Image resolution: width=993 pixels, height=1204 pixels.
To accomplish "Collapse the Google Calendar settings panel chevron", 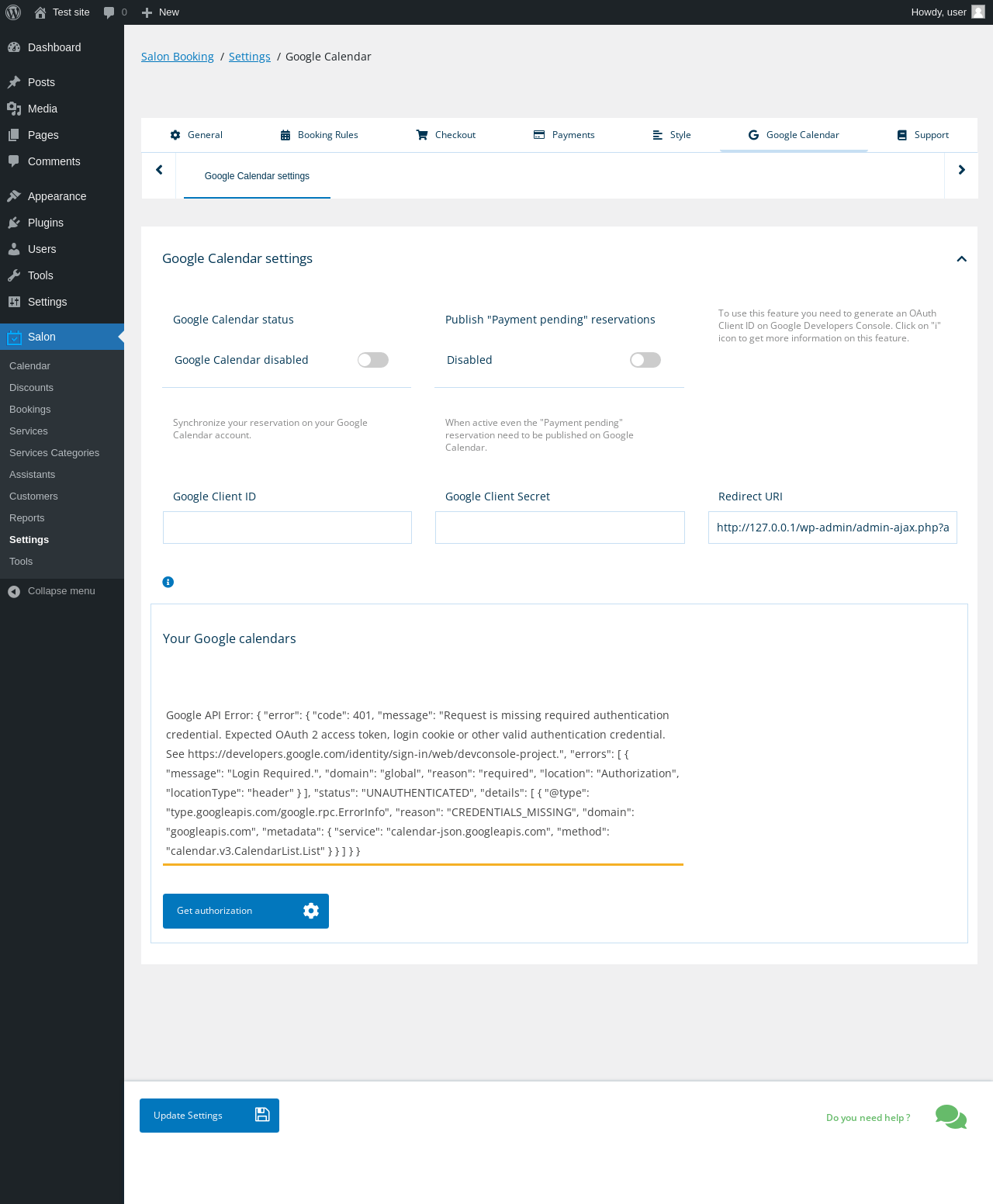I will coord(962,259).
